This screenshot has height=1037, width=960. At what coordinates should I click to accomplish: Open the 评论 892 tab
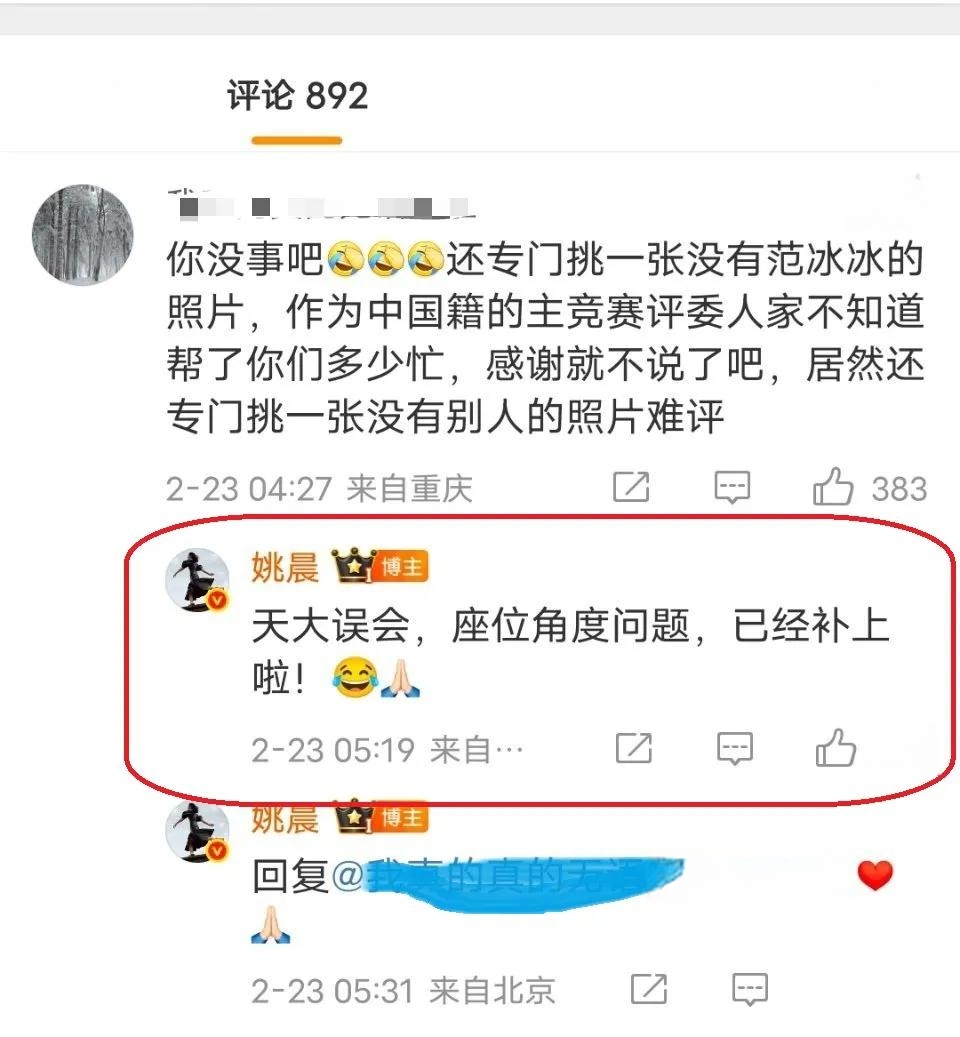[297, 96]
